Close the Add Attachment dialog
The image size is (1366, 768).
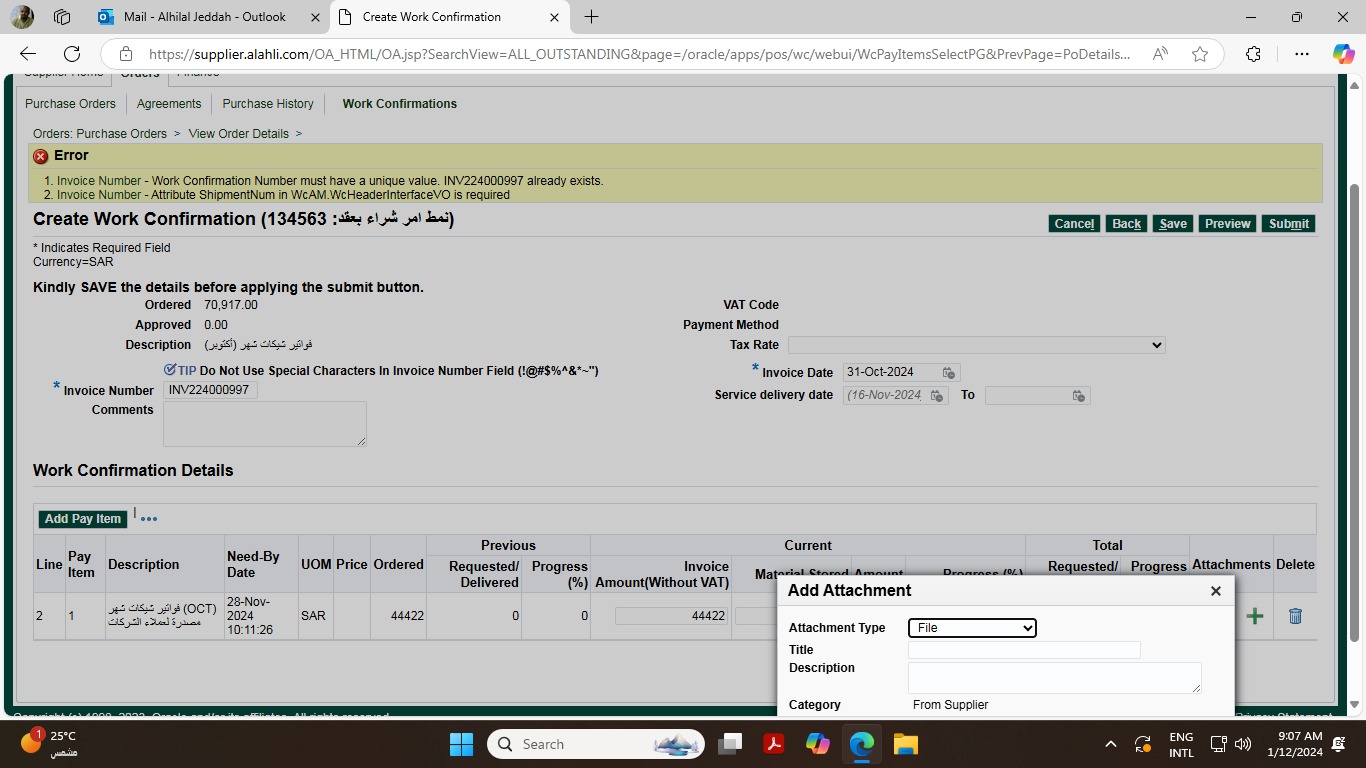pyautogui.click(x=1215, y=591)
